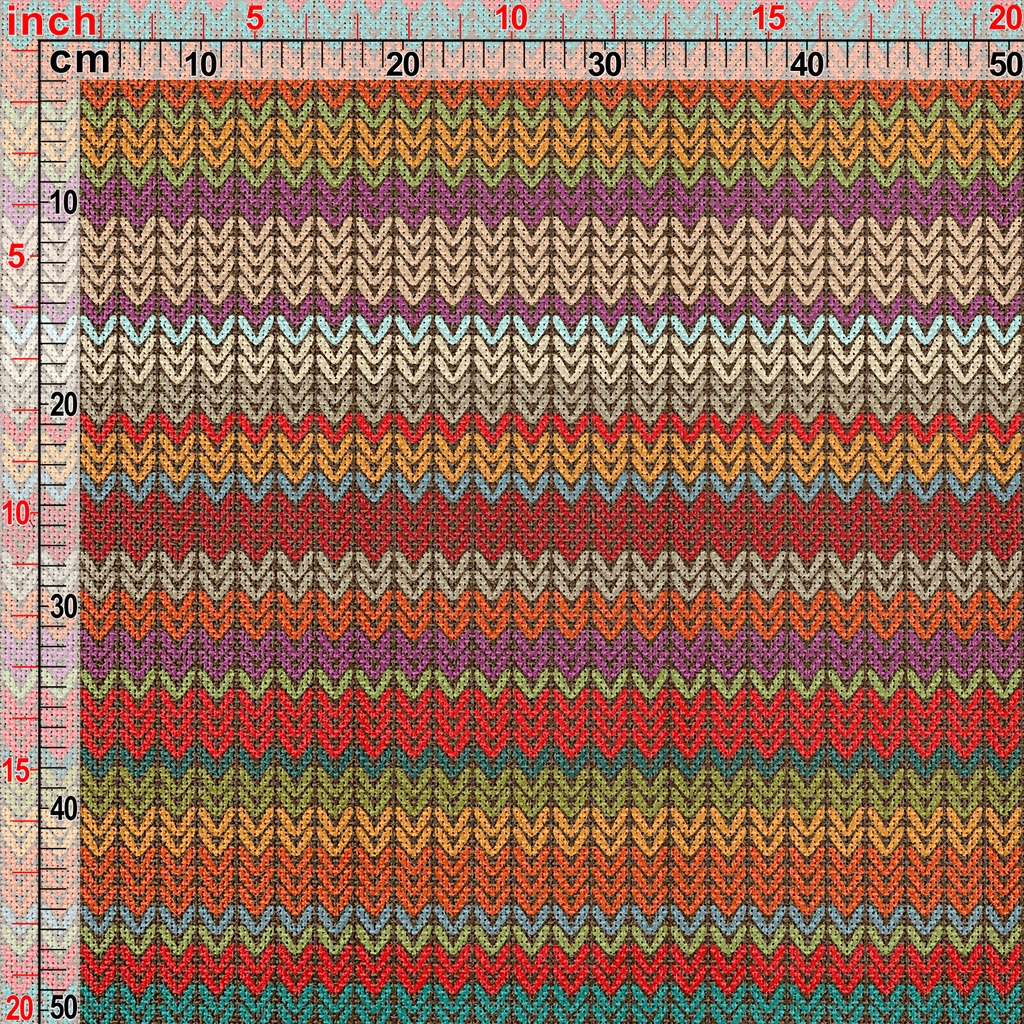Screen dimensions: 1024x1024
Task: Pick black "30" on the left cm ruler
Action: pyautogui.click(x=63, y=607)
